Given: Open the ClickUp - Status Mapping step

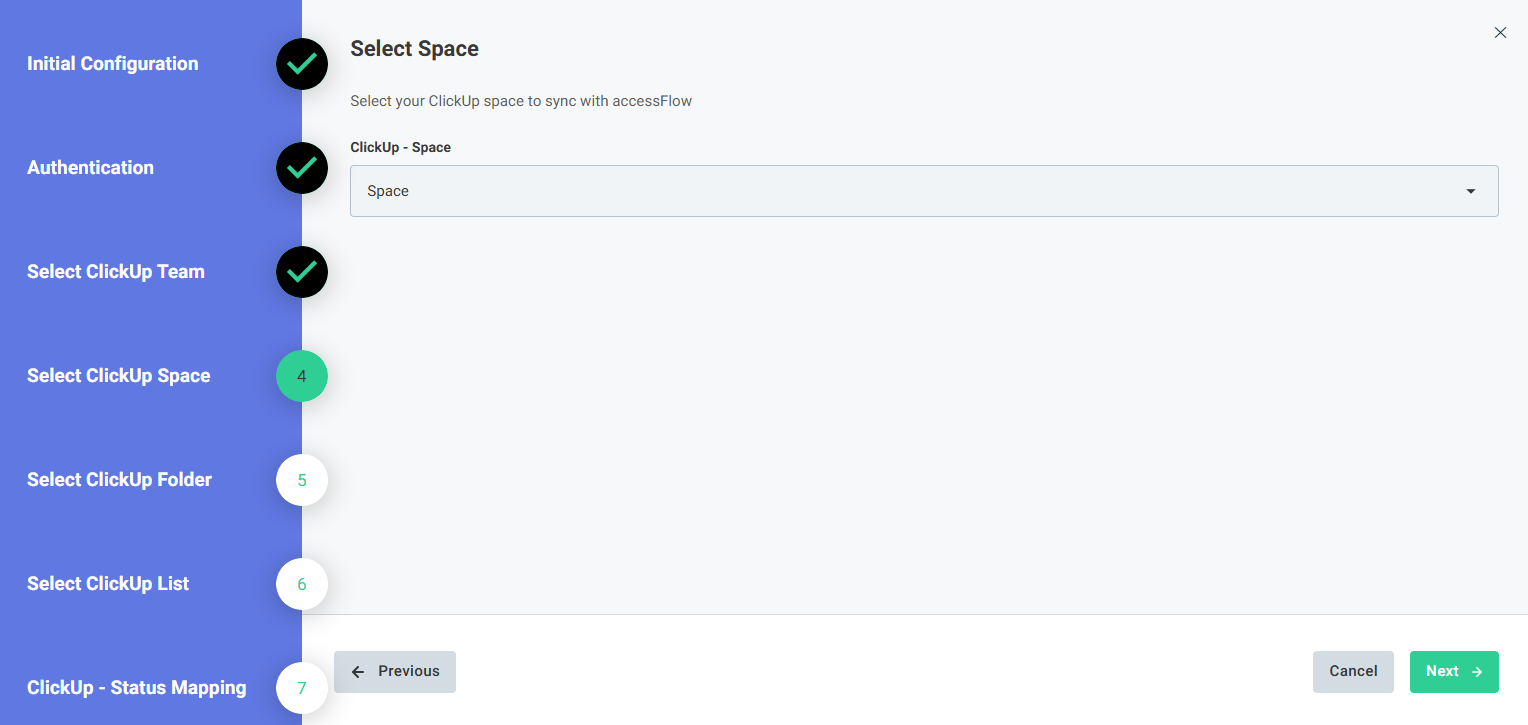Looking at the screenshot, I should 137,688.
